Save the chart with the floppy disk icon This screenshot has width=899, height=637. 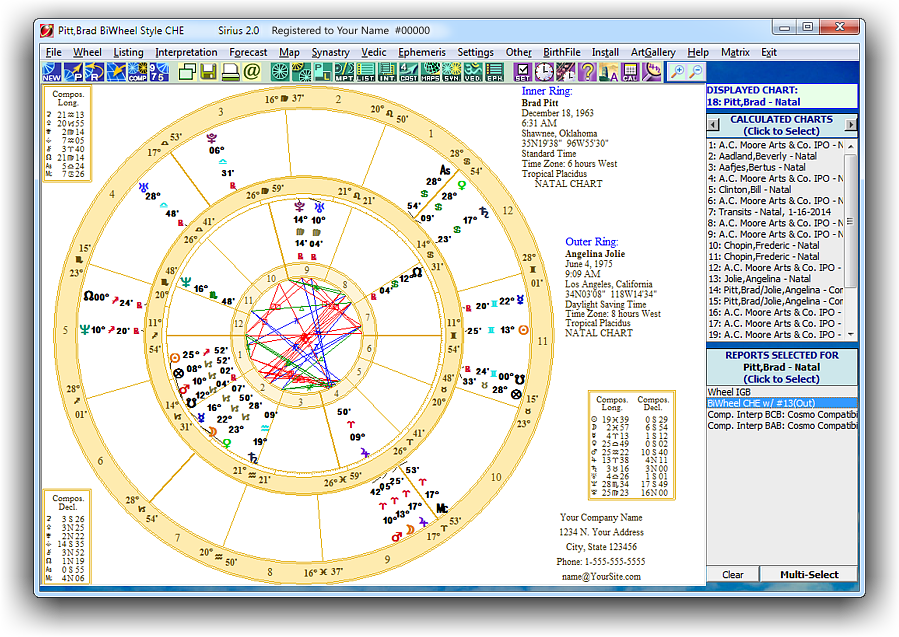208,72
